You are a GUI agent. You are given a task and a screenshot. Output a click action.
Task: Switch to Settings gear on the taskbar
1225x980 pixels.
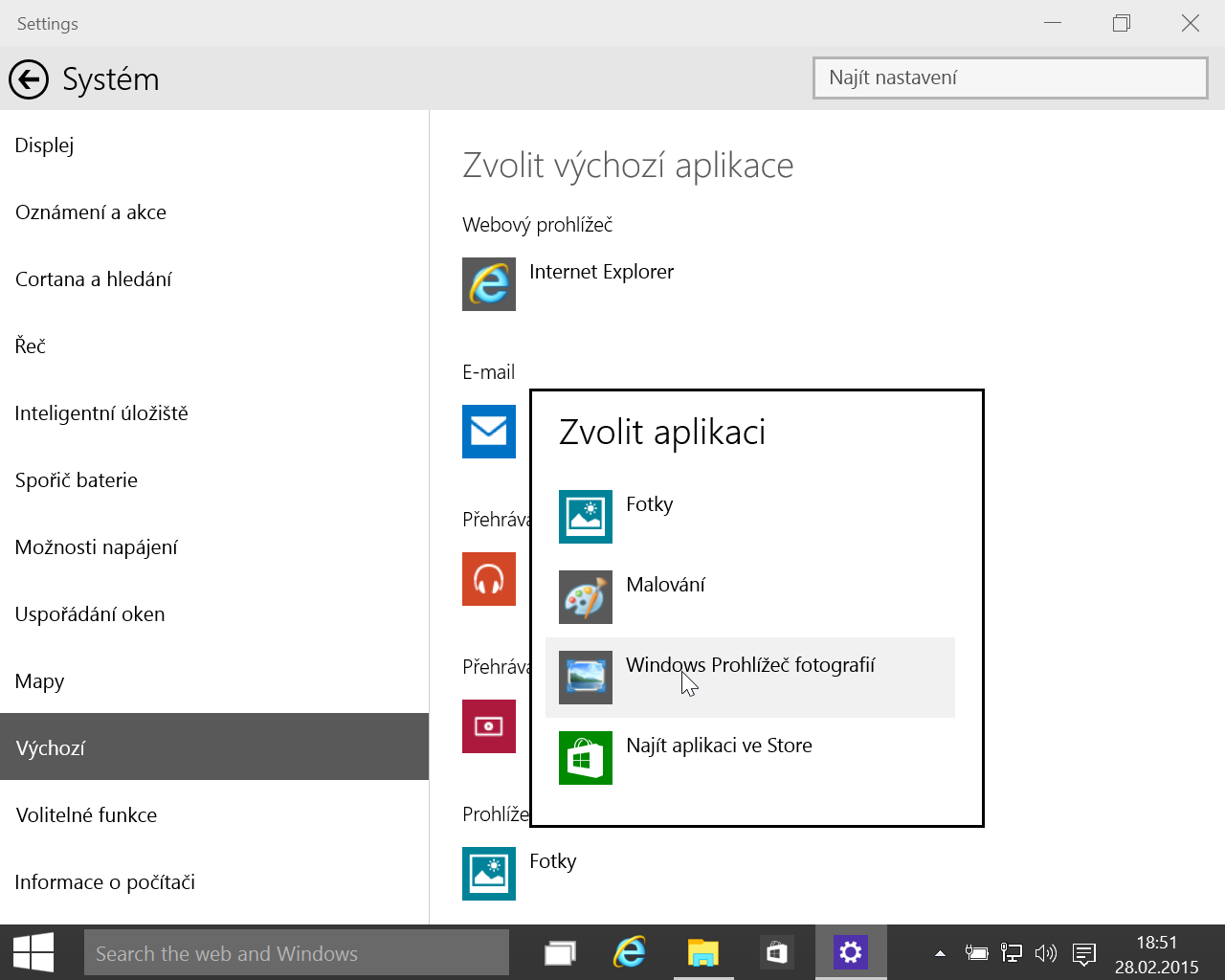[851, 953]
